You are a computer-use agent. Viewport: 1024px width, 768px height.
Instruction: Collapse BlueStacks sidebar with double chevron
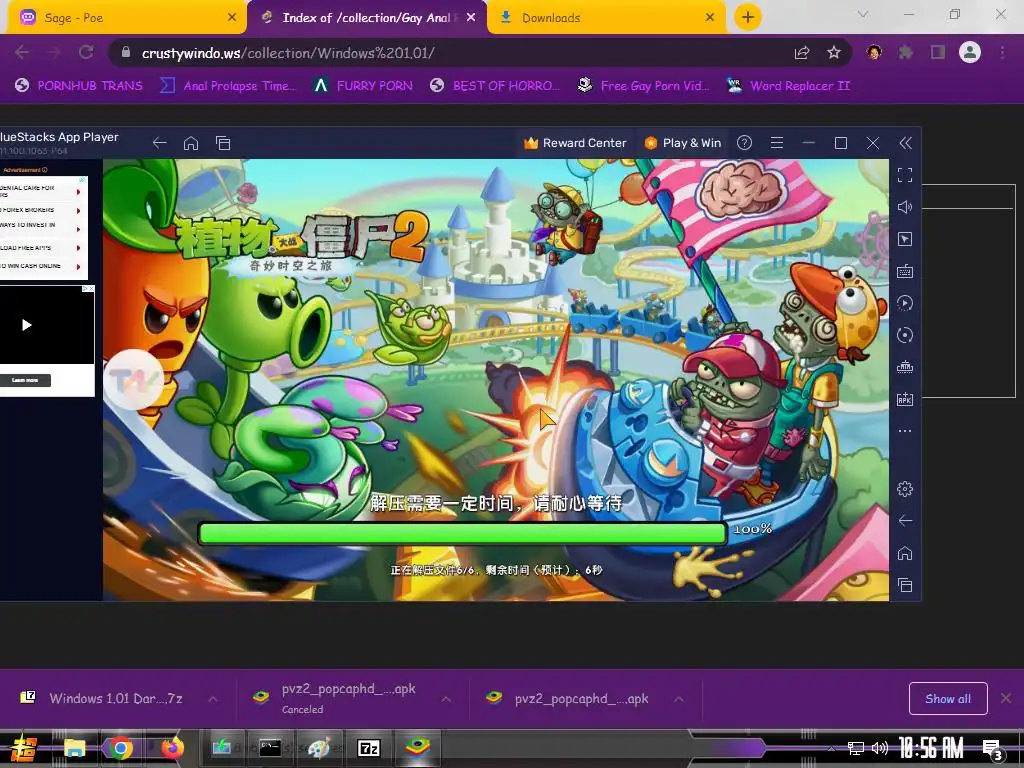point(905,143)
